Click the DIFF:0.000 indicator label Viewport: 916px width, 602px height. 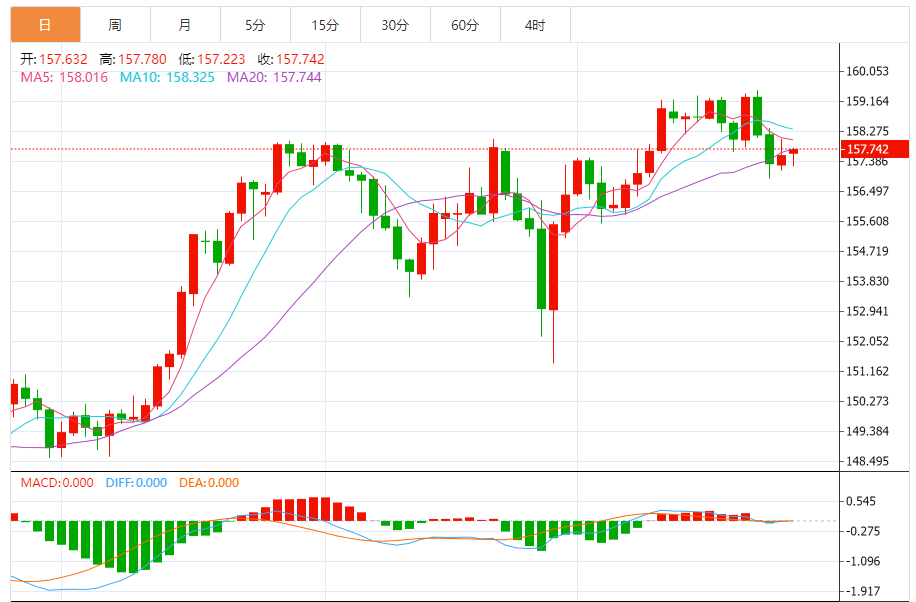(x=136, y=483)
